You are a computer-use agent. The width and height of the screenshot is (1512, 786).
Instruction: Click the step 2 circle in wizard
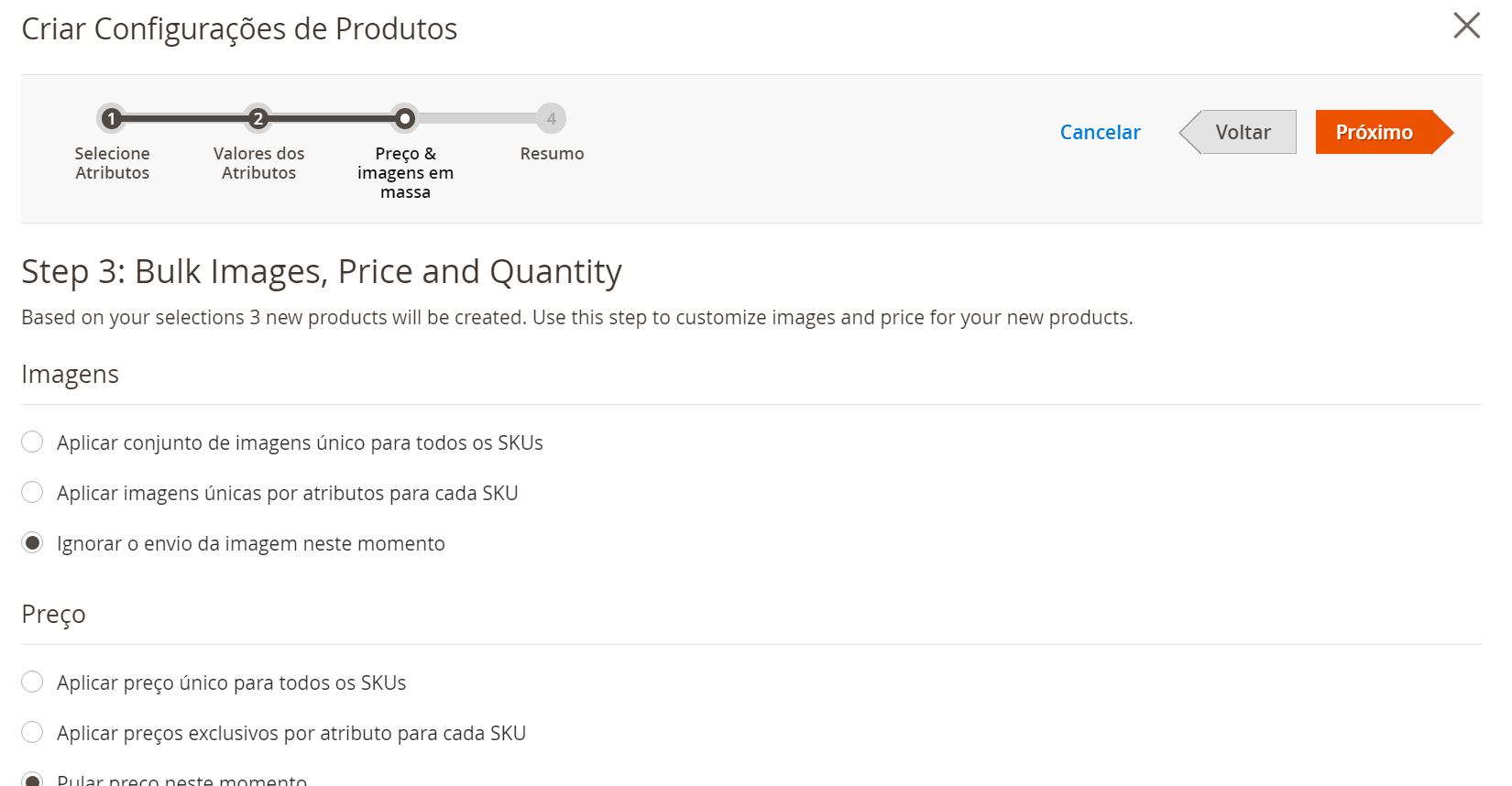tap(258, 118)
